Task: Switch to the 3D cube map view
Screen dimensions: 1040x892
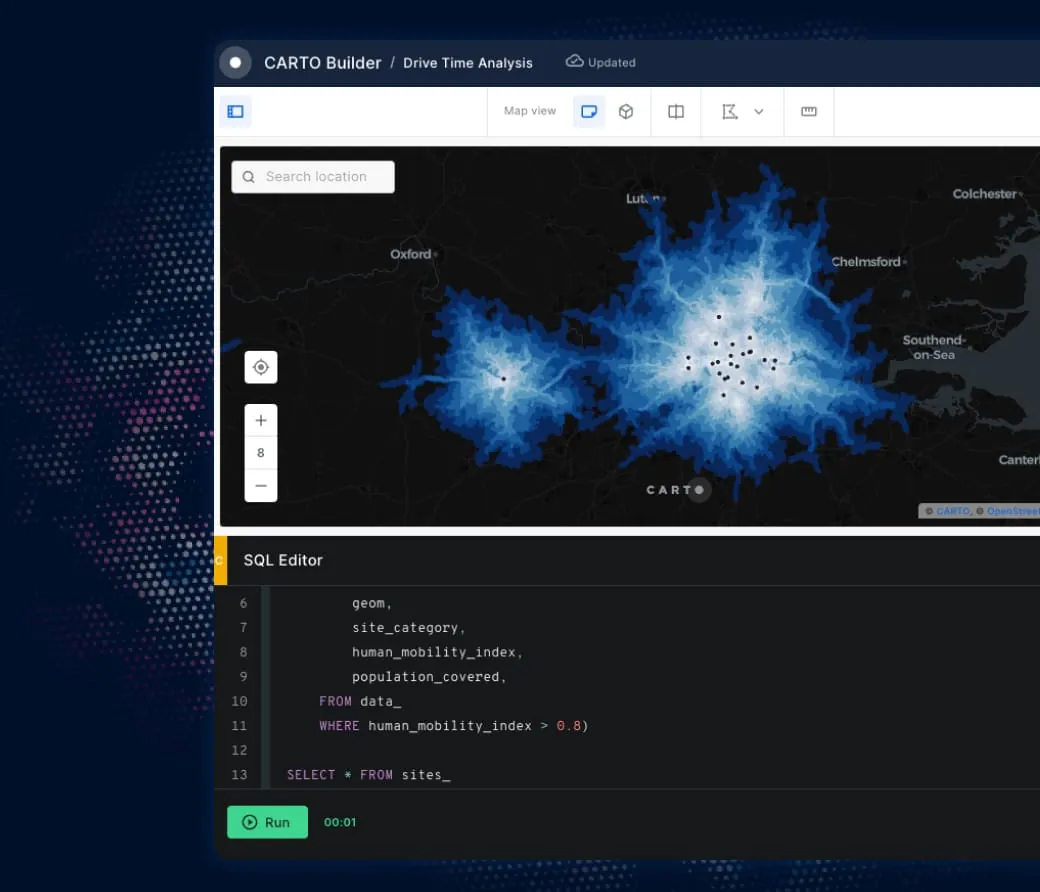Action: (x=626, y=111)
